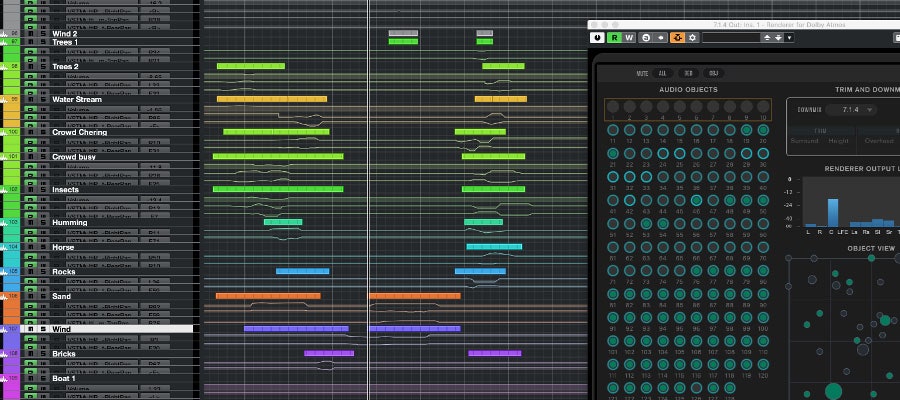Click audio object circle 100
Image resolution: width=900 pixels, height=400 pixels.
(763, 318)
